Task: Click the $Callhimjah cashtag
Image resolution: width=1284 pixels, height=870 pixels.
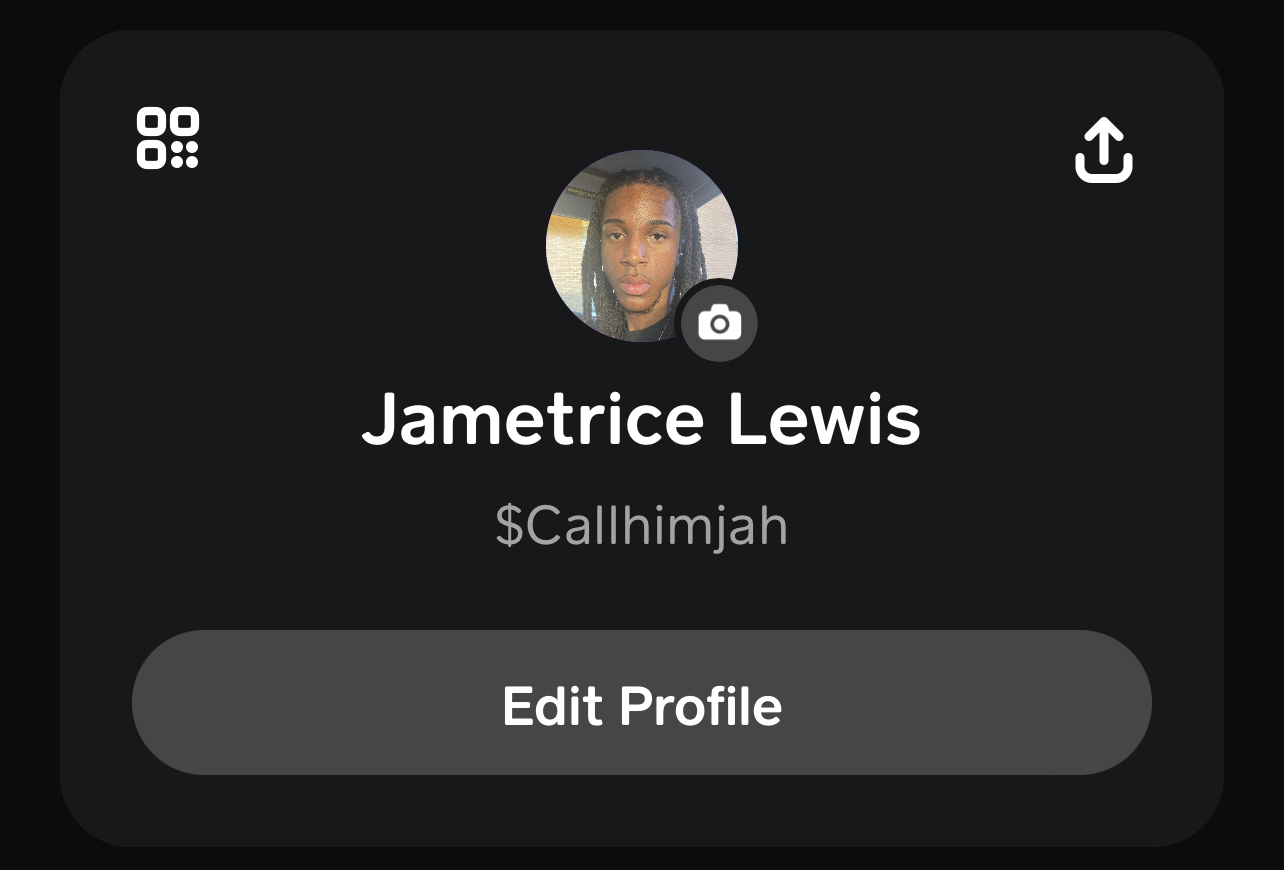Action: pyautogui.click(x=642, y=526)
